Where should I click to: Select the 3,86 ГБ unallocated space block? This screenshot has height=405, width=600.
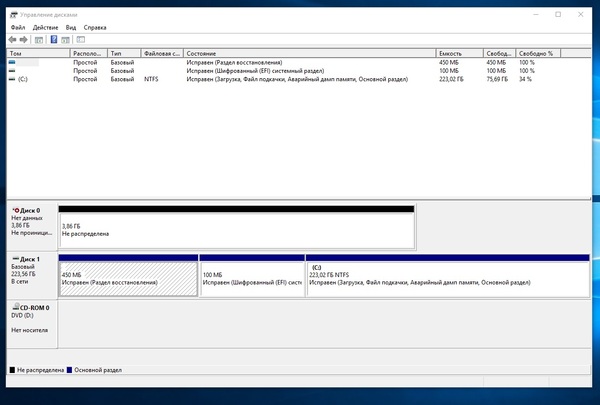[236, 230]
